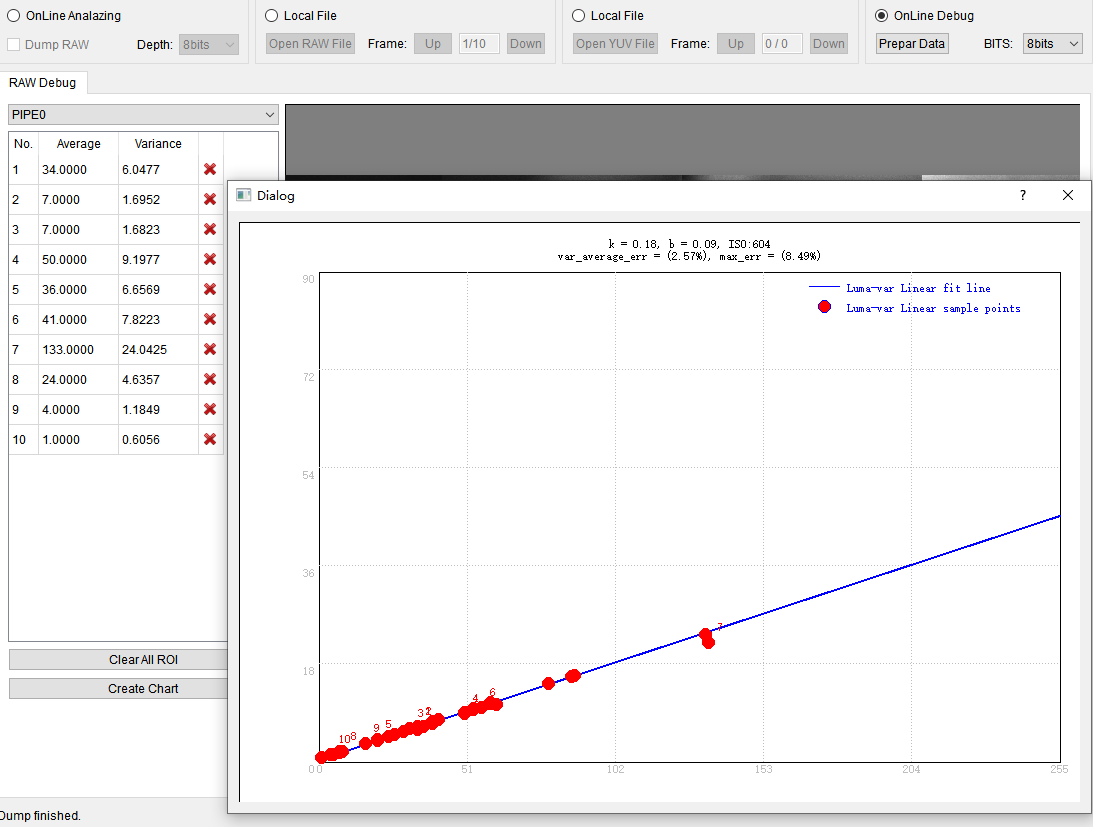Screen dimensions: 1093x827
Task: Click the Variance column header
Action: [158, 144]
